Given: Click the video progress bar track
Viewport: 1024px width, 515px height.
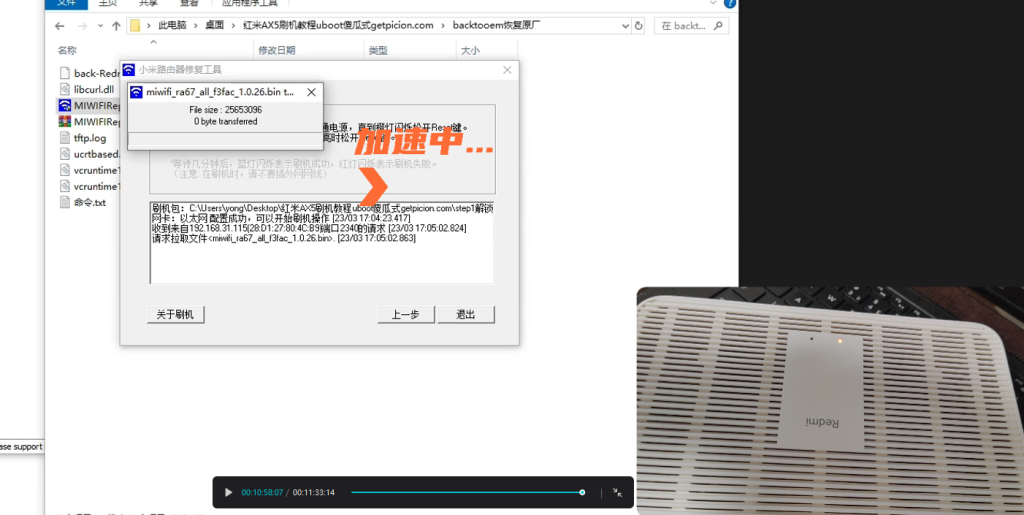Looking at the screenshot, I should pyautogui.click(x=466, y=492).
